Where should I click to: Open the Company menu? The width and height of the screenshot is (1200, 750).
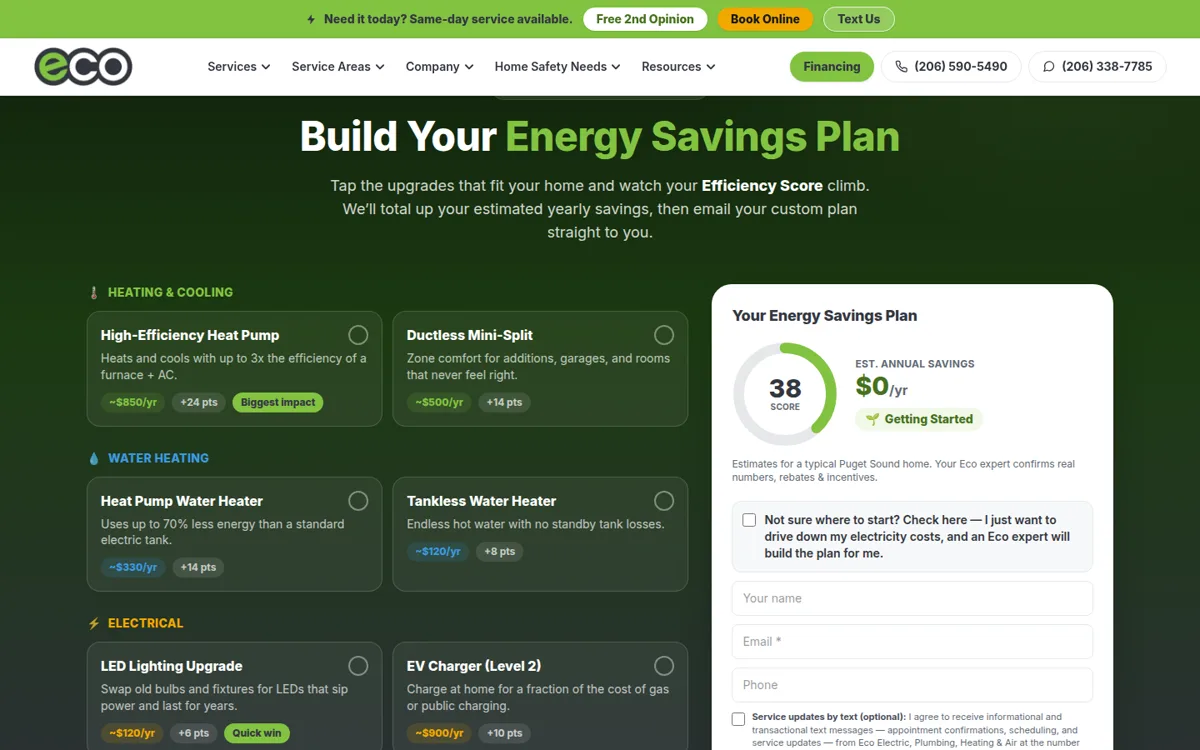coord(440,67)
